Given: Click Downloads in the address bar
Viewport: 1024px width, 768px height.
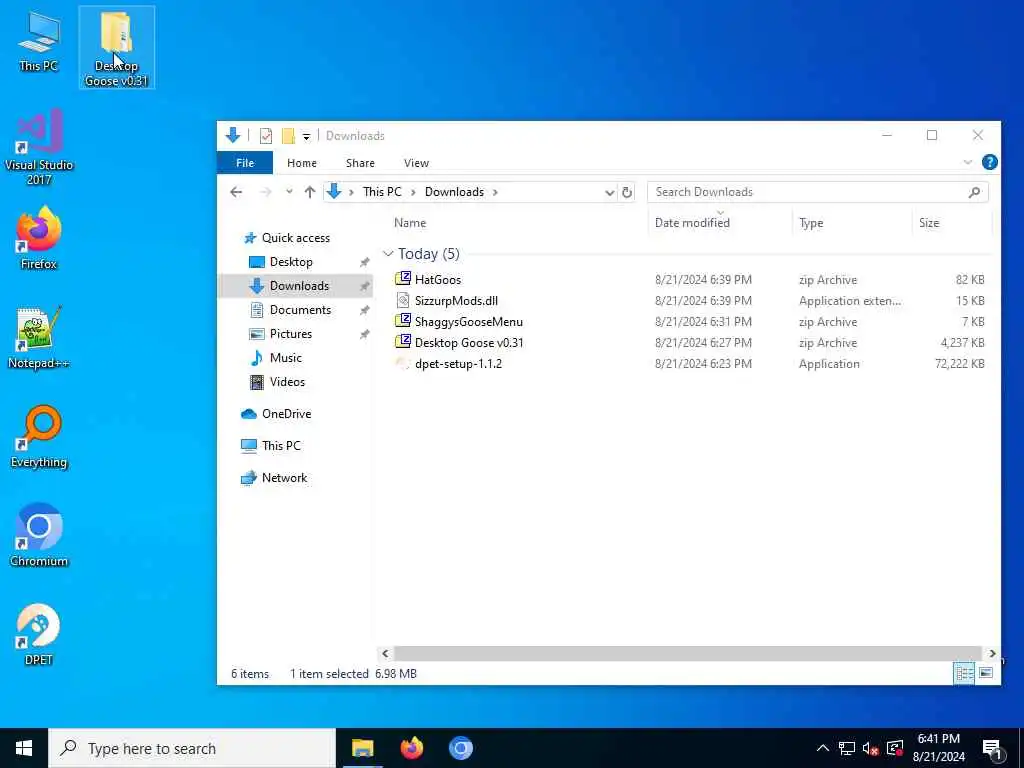Looking at the screenshot, I should [454, 192].
